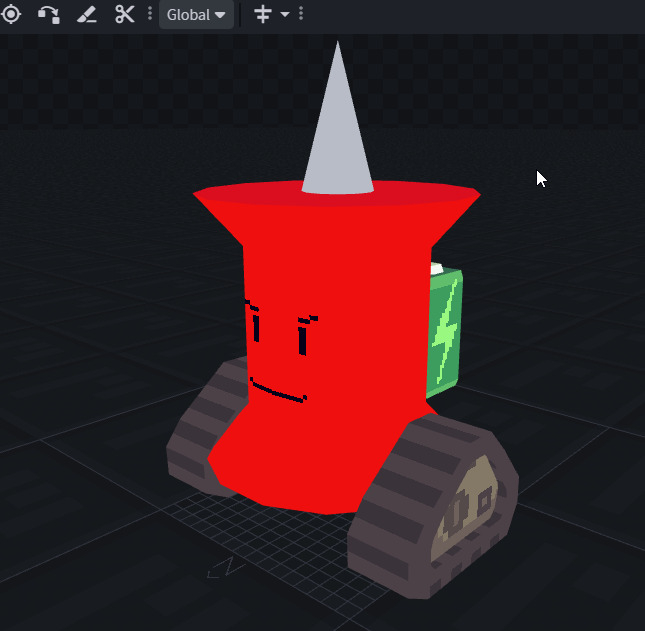This screenshot has width=645, height=631.
Task: Select the robot's pixelated smile
Action: pyautogui.click(x=277, y=391)
